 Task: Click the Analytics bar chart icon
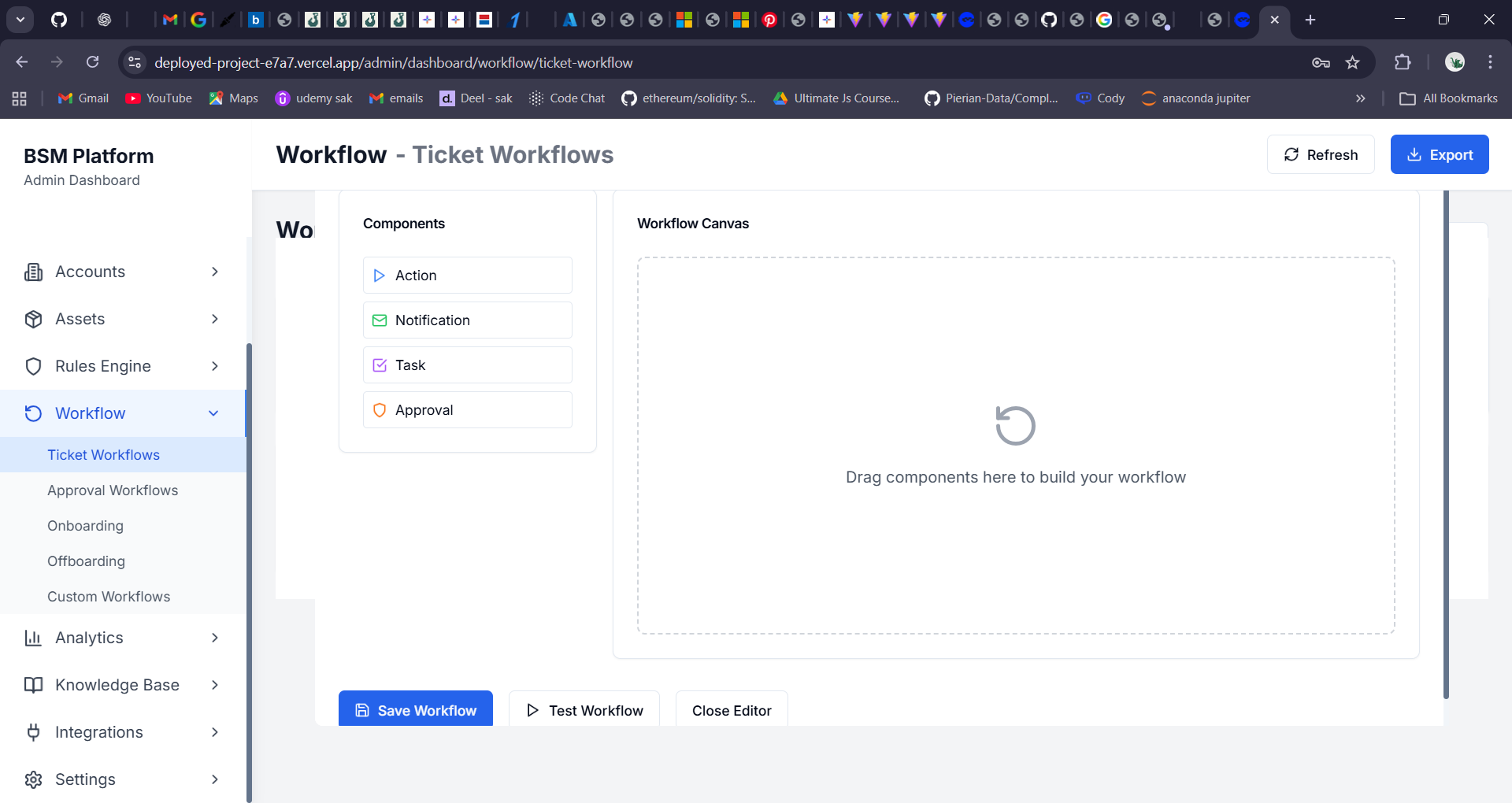[33, 638]
